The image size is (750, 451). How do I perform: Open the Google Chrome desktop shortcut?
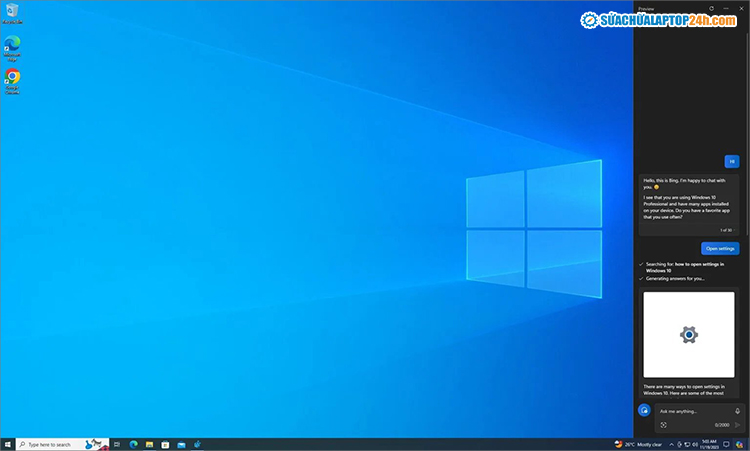[12, 81]
